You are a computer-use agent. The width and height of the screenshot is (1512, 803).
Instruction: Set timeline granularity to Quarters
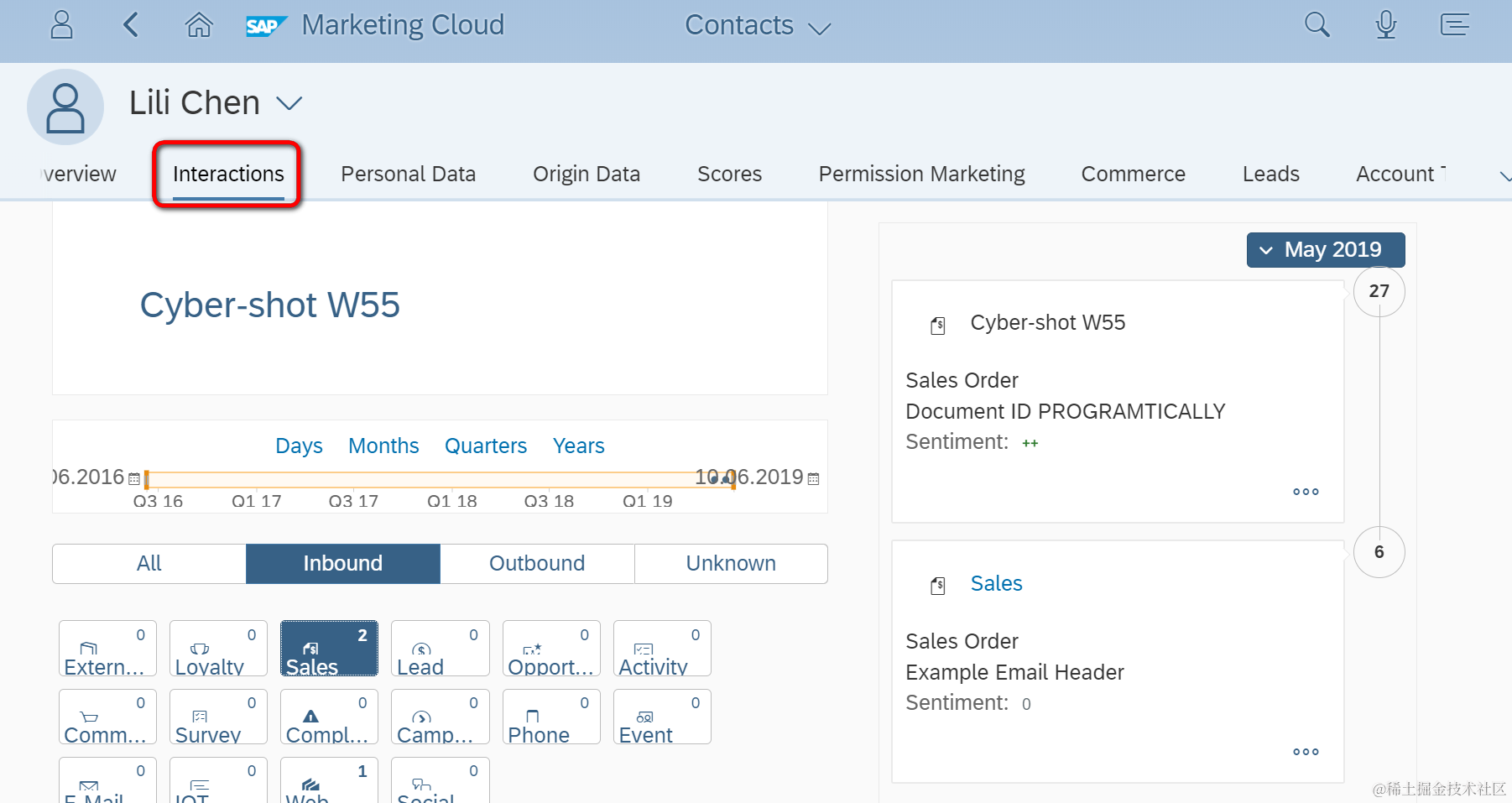[486, 446]
